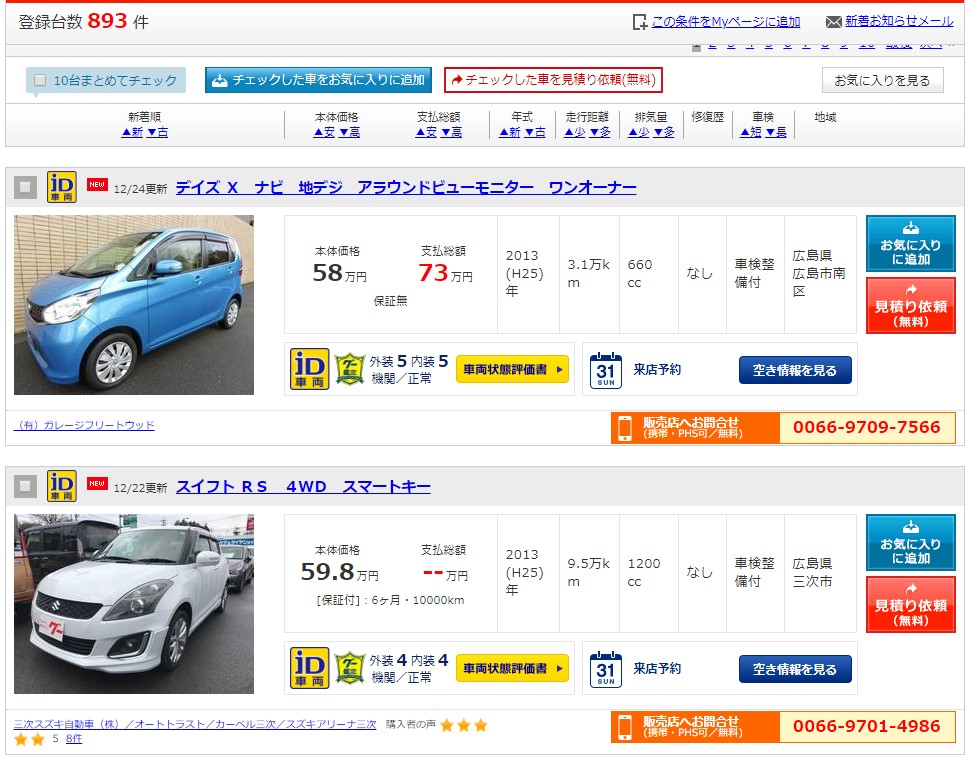Screen dimensions: 975x761
Task: Open the white スイフト RS car photo
Action: (134, 604)
